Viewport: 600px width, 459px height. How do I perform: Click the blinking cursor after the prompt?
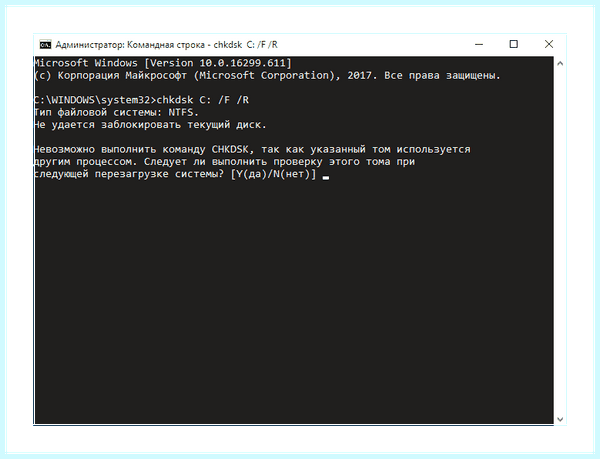(326, 177)
